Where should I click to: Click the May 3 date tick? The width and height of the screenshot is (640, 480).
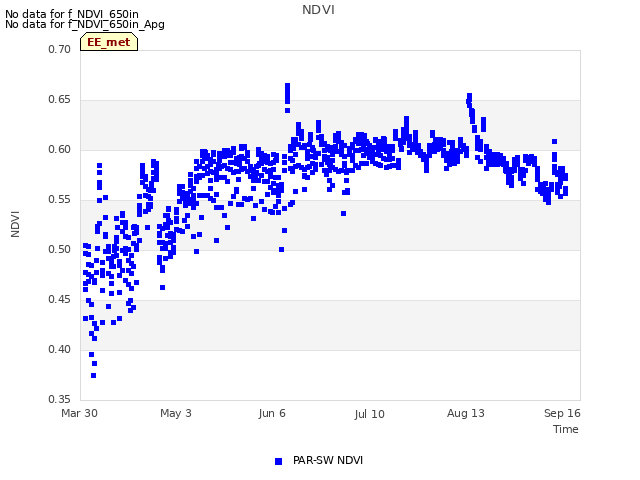(176, 413)
